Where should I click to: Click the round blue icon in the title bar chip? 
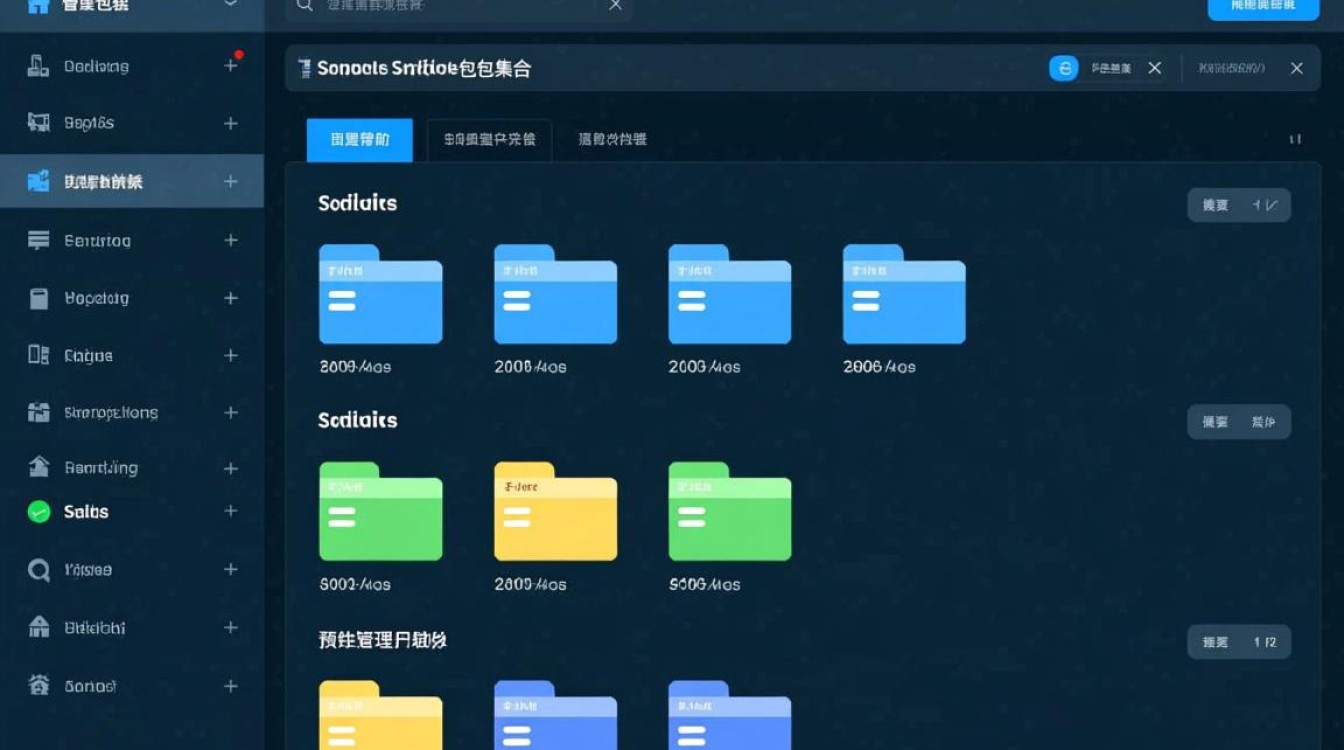coord(1064,68)
